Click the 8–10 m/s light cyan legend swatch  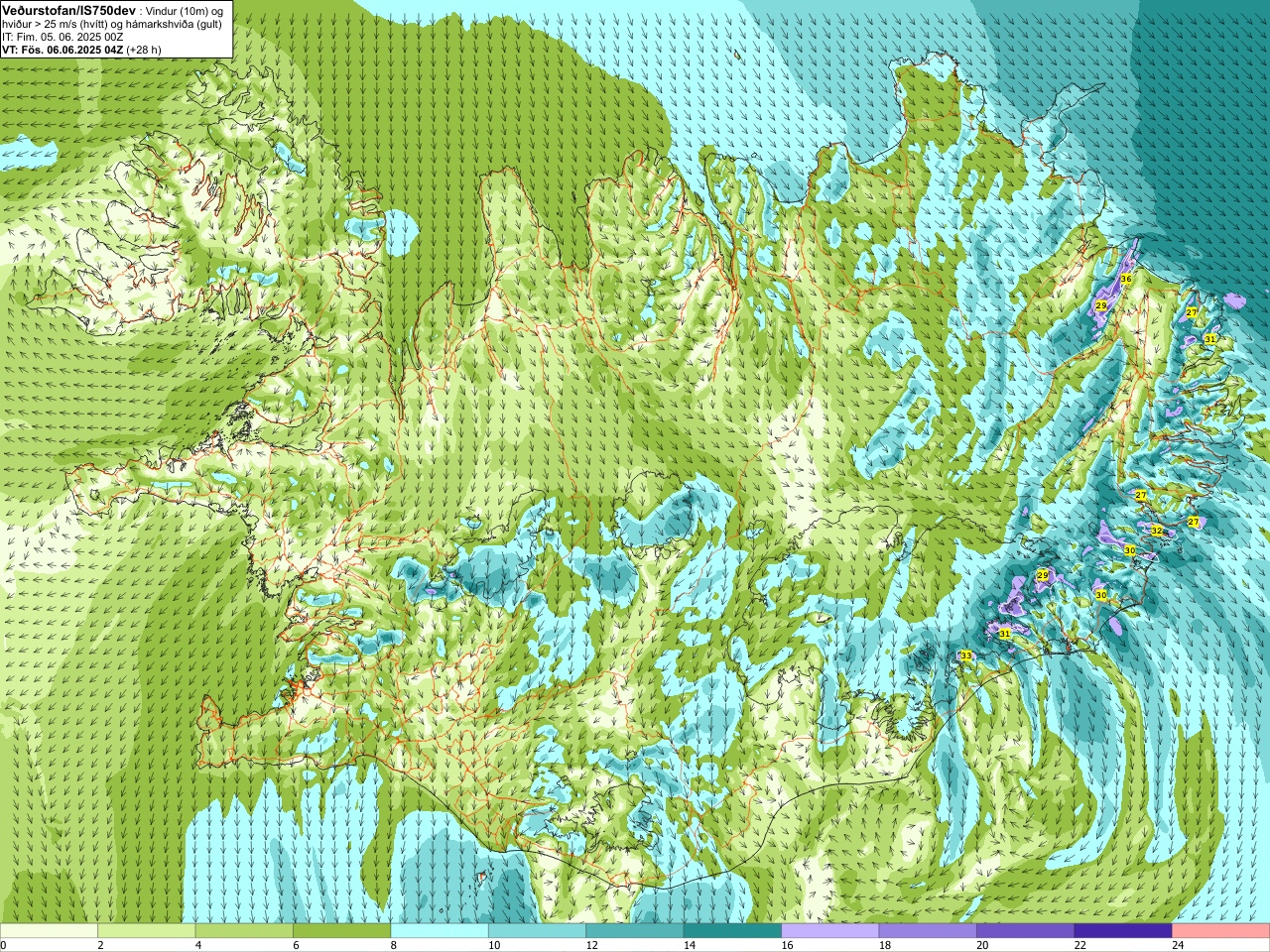(440, 931)
